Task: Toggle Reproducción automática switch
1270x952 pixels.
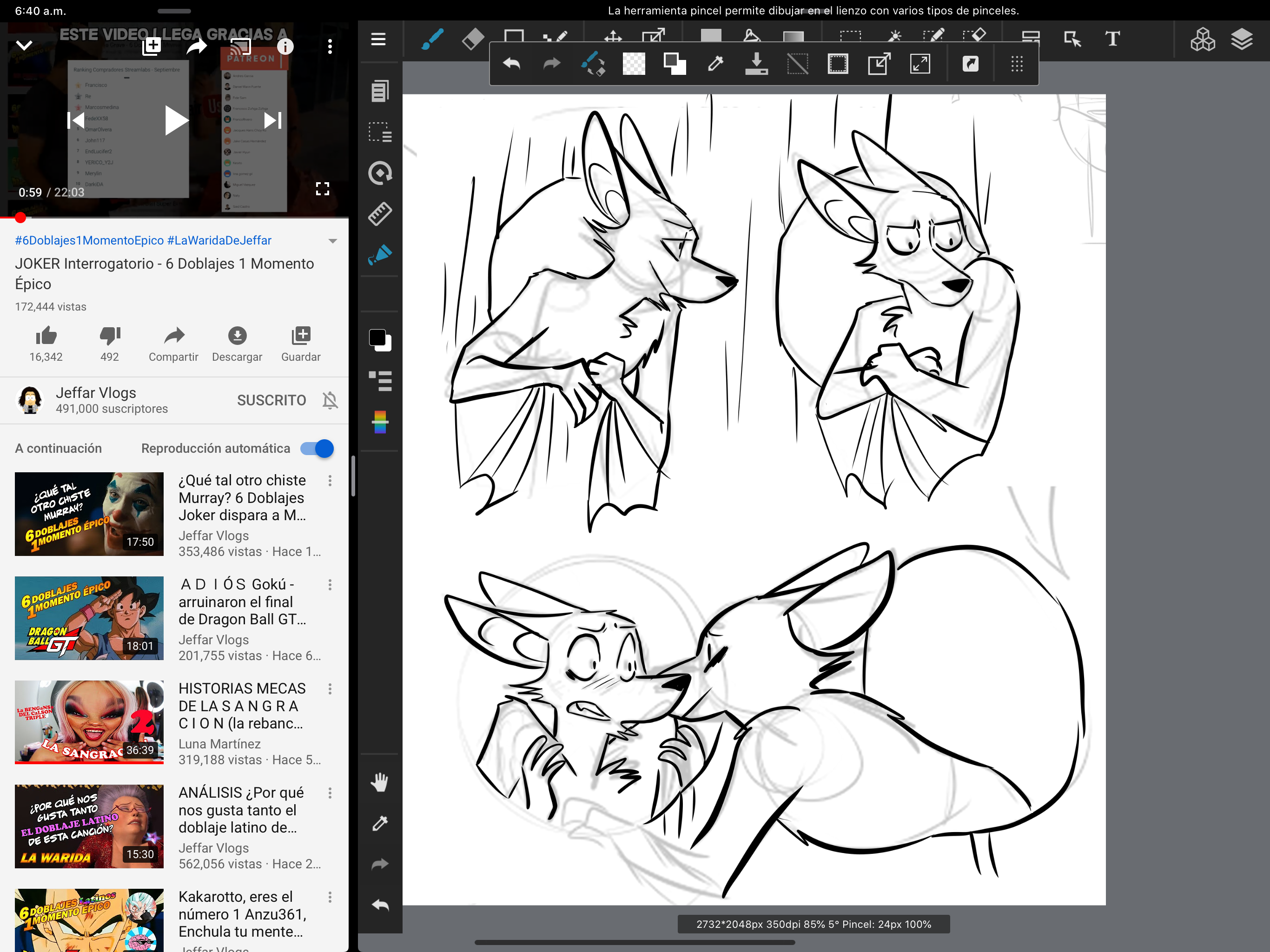Action: point(317,449)
